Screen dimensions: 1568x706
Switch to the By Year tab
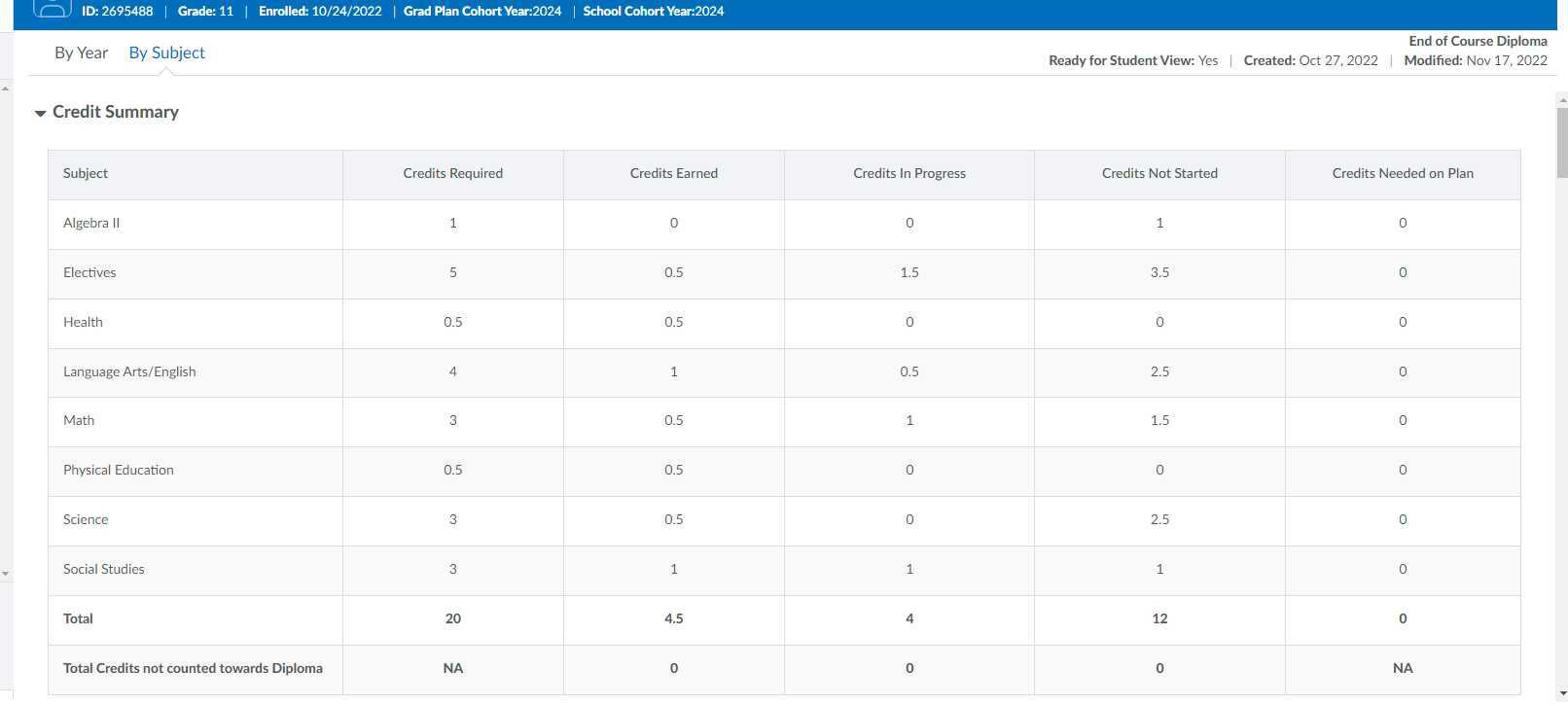[81, 53]
